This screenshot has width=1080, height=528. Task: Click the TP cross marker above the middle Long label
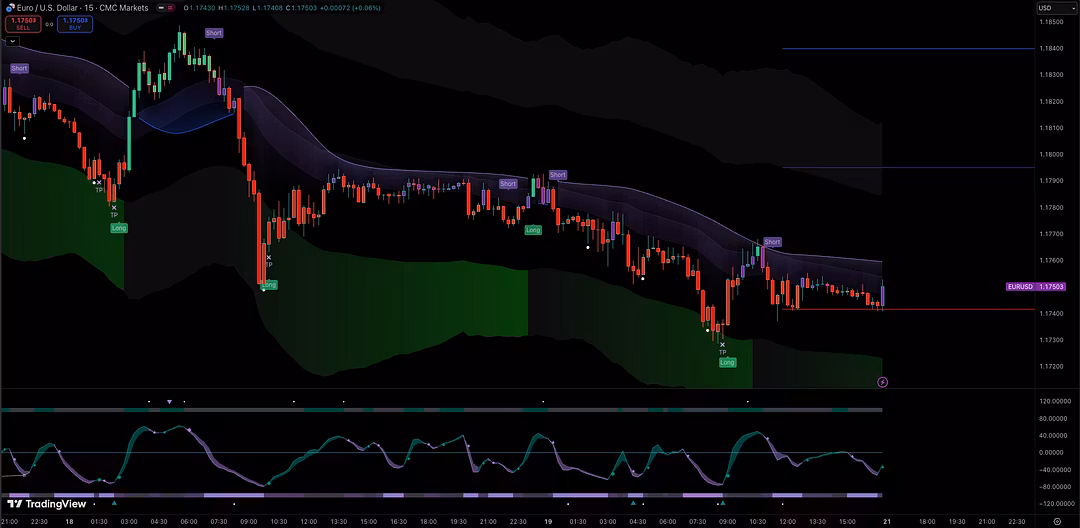(269, 257)
